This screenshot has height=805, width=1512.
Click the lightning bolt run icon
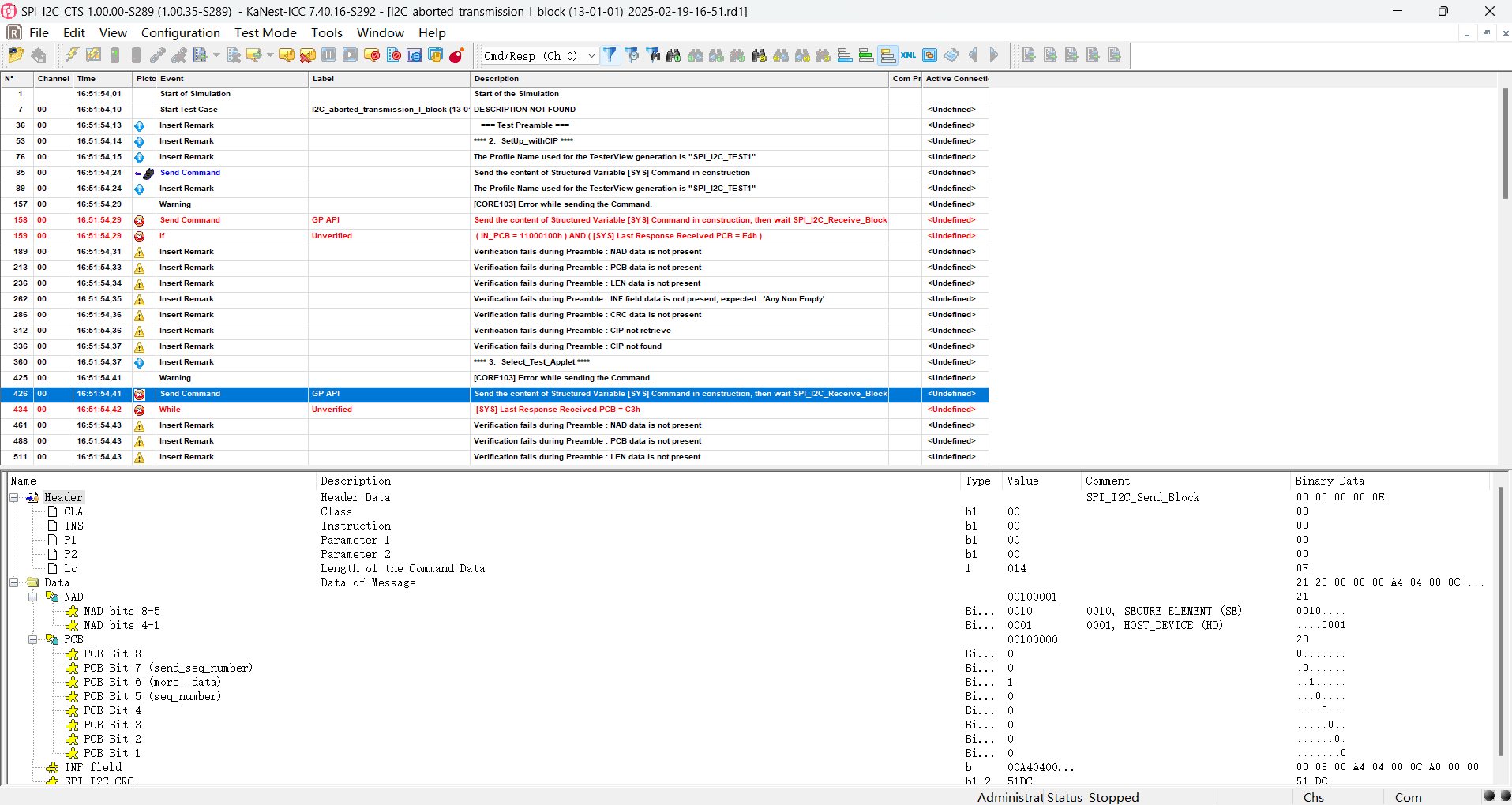[x=72, y=55]
